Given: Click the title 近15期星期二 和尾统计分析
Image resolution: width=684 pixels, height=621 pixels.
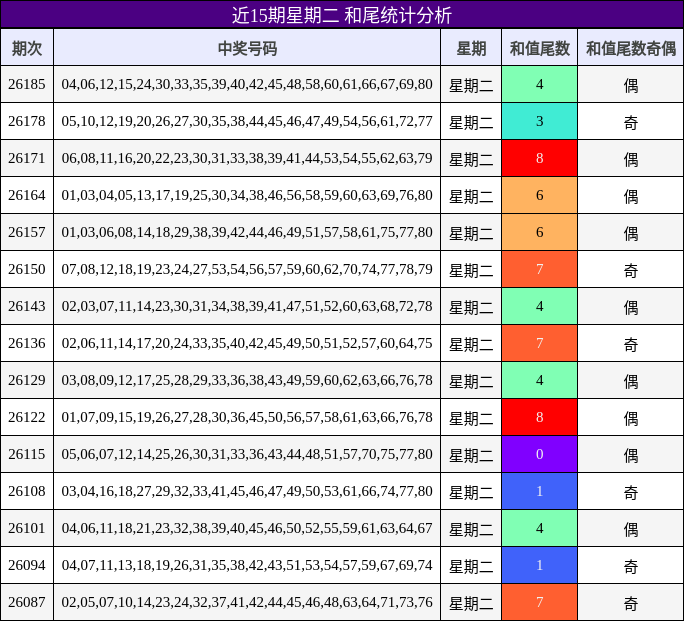Looking at the screenshot, I should click(x=342, y=15).
